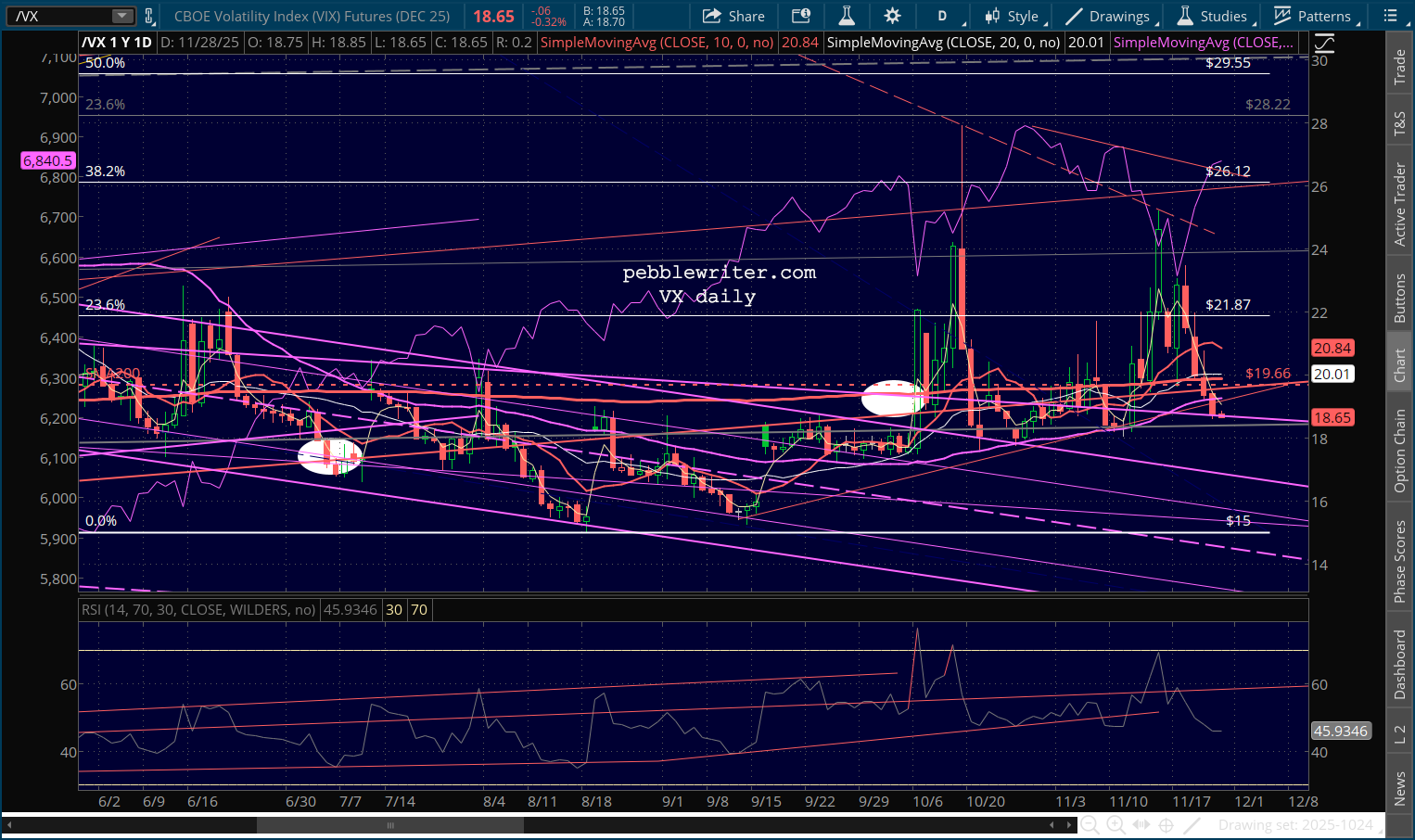Click the 0.0% Fibonacci level label
Viewport: 1415px width, 840px height.
point(101,521)
